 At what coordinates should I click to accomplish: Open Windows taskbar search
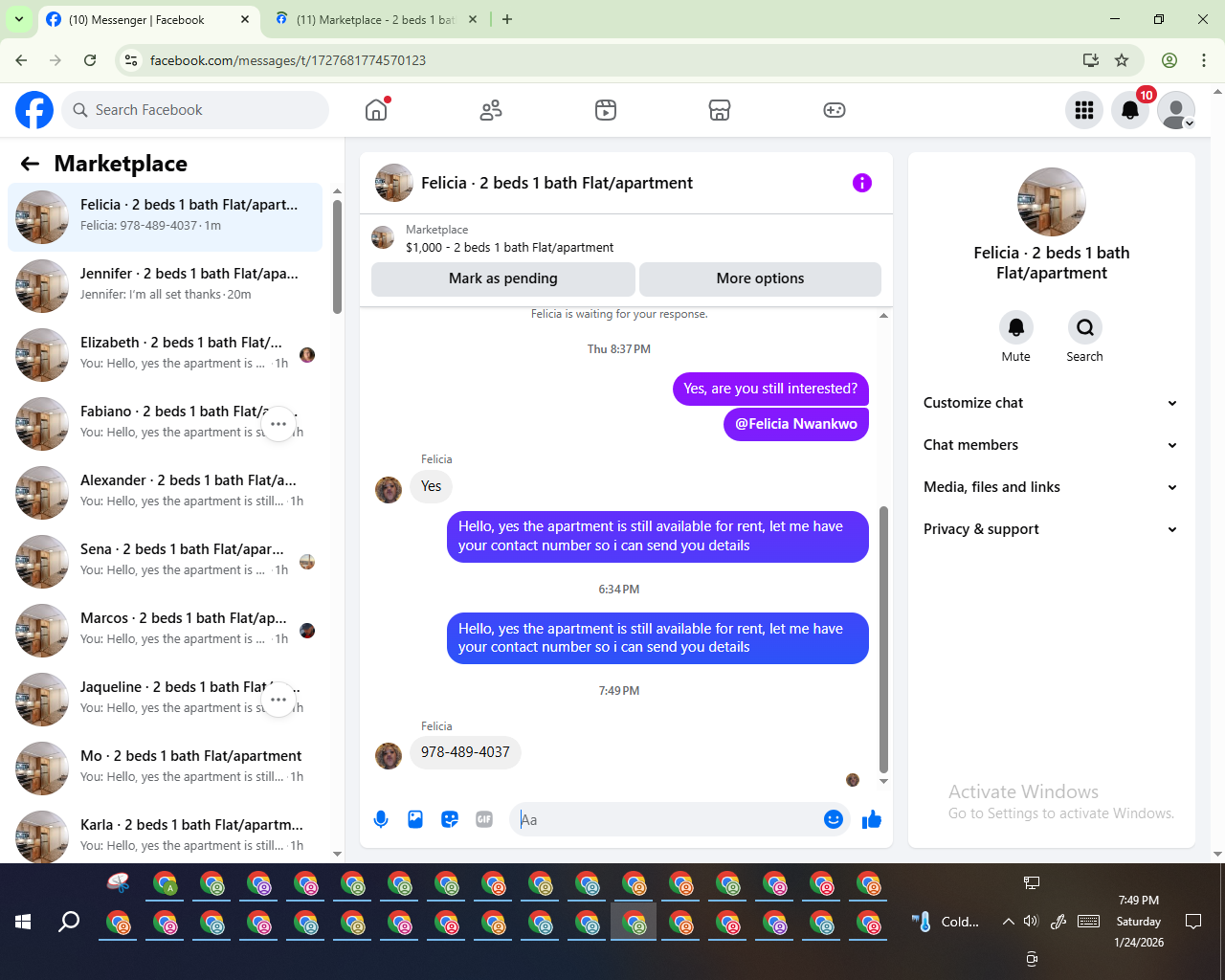click(69, 922)
